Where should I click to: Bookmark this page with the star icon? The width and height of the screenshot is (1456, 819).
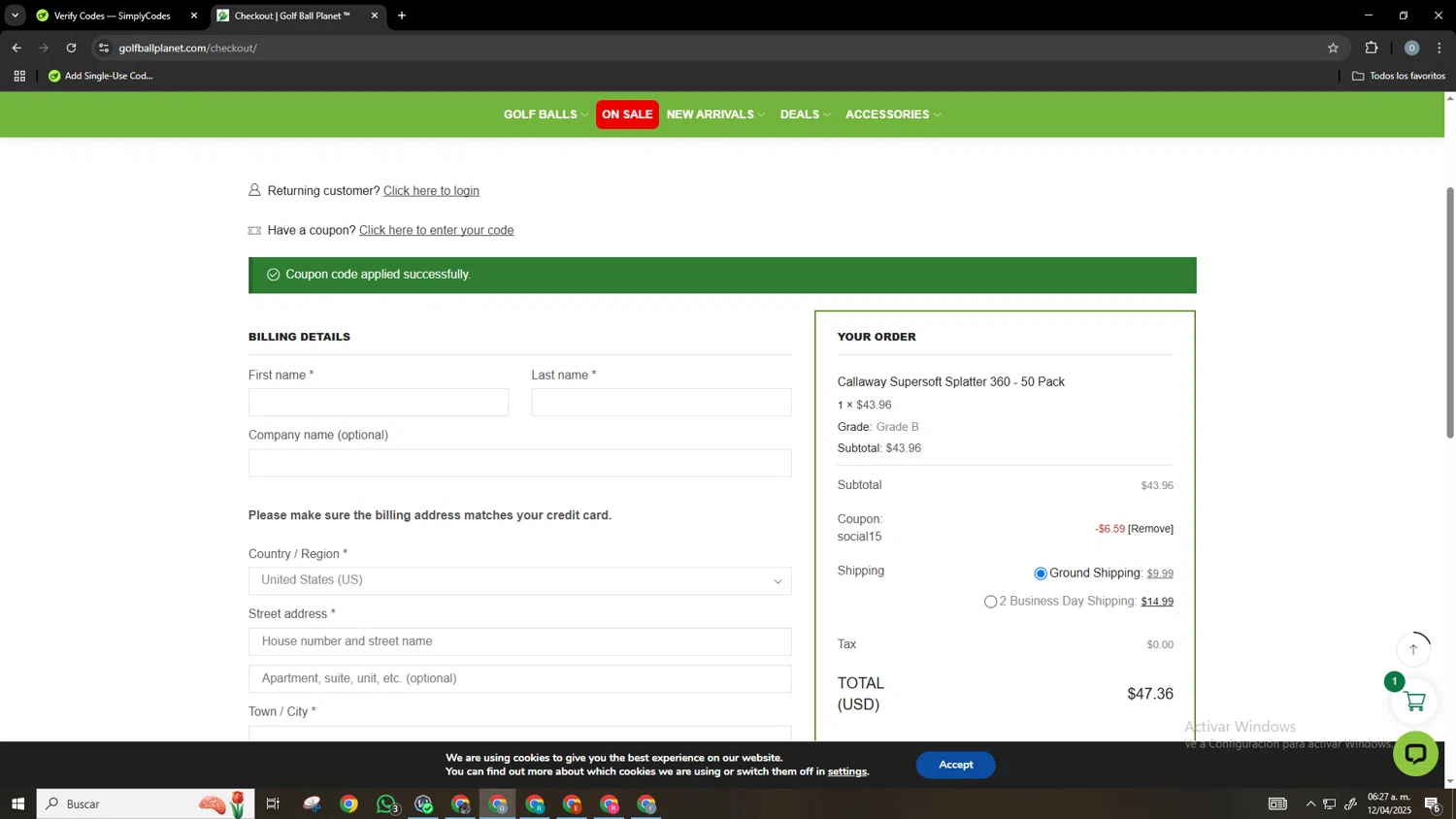coord(1333,48)
